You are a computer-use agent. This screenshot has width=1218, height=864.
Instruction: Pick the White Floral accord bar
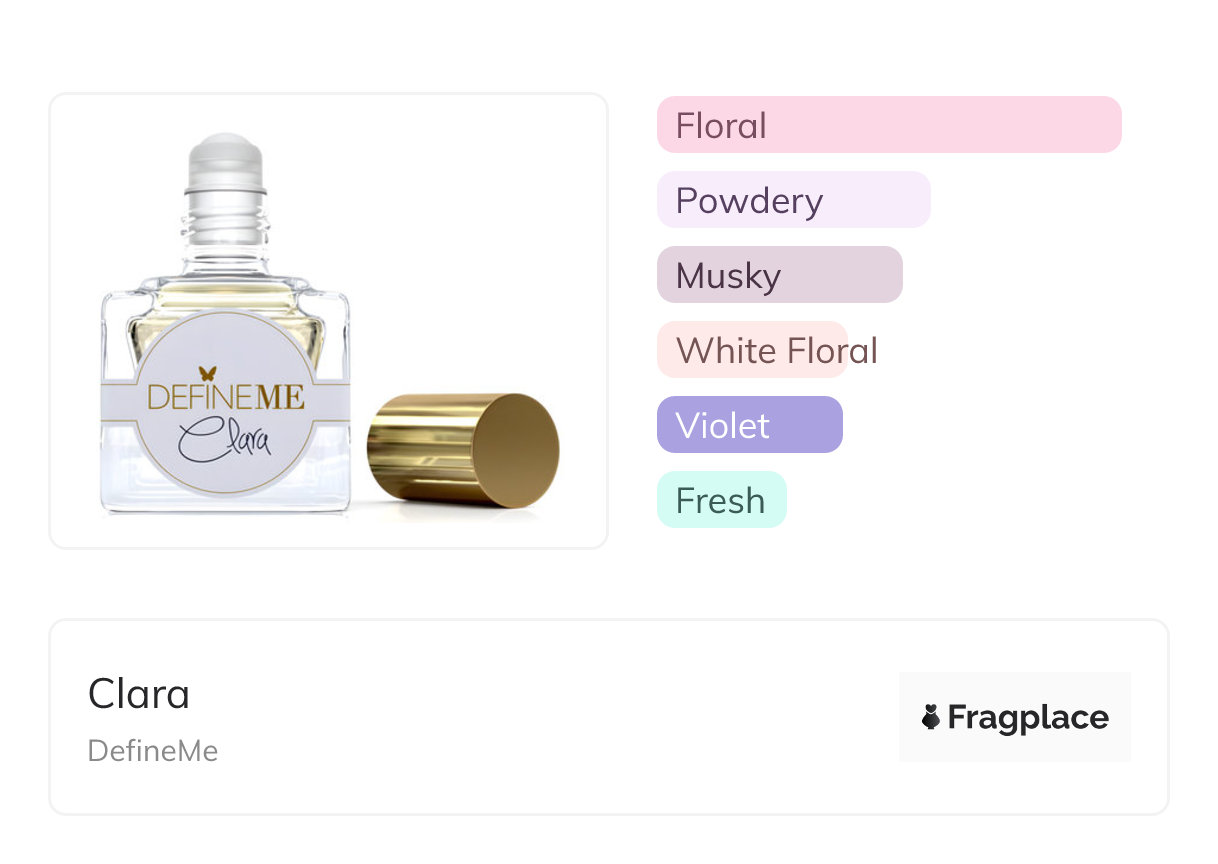752,350
